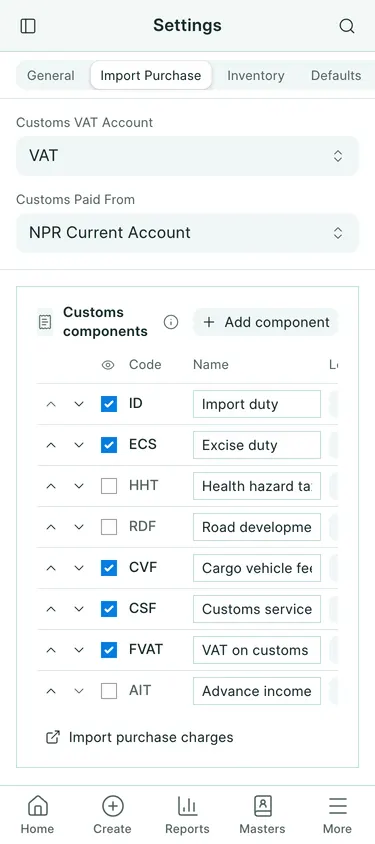This screenshot has height=844, width=375.
Task: Open Customs VAT Account dropdown
Action: point(187,156)
